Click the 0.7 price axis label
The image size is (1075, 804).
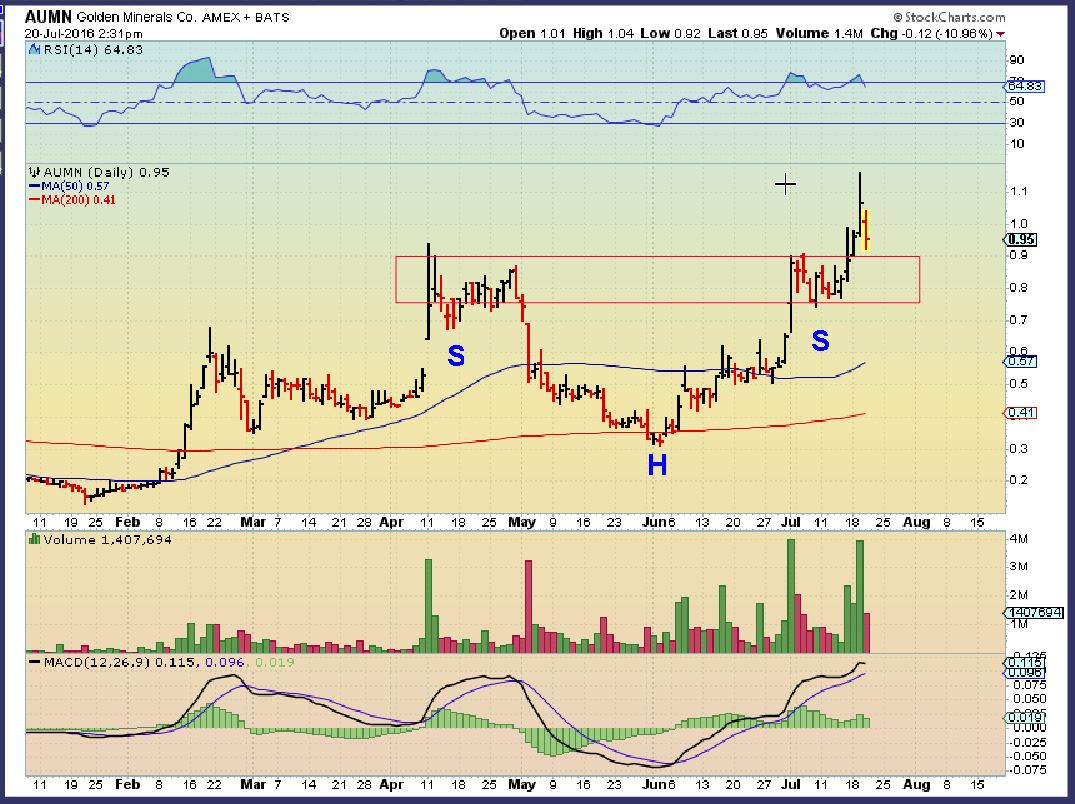click(1019, 320)
